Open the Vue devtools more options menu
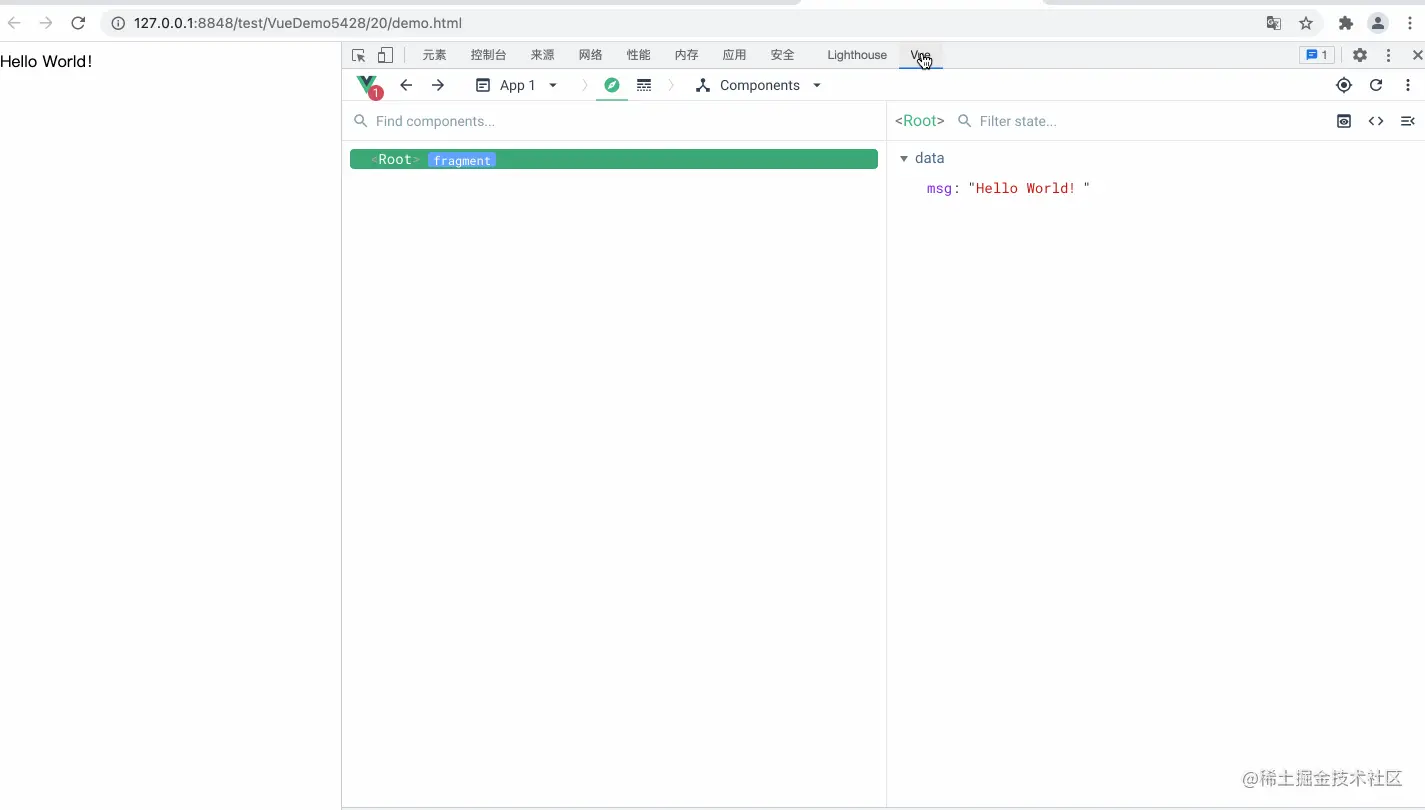 (x=1408, y=85)
